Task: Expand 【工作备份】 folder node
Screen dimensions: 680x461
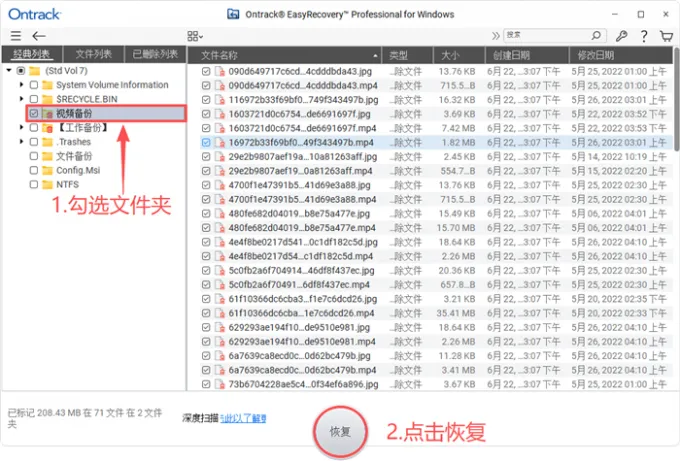Action: (x=21, y=128)
